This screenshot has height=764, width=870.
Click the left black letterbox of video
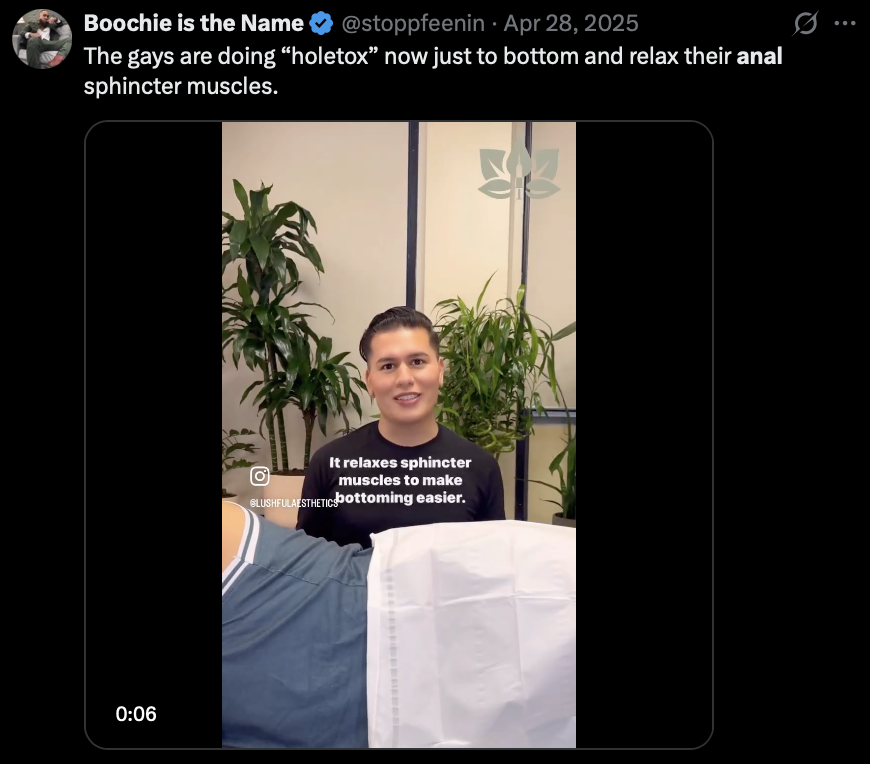tap(154, 400)
